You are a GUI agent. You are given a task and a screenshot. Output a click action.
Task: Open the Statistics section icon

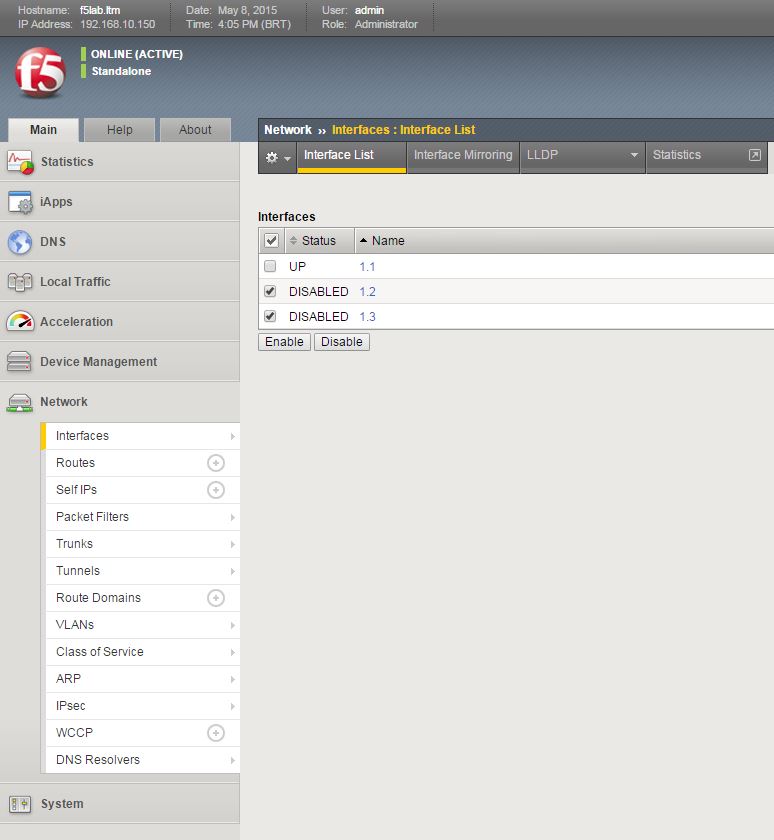[20, 162]
